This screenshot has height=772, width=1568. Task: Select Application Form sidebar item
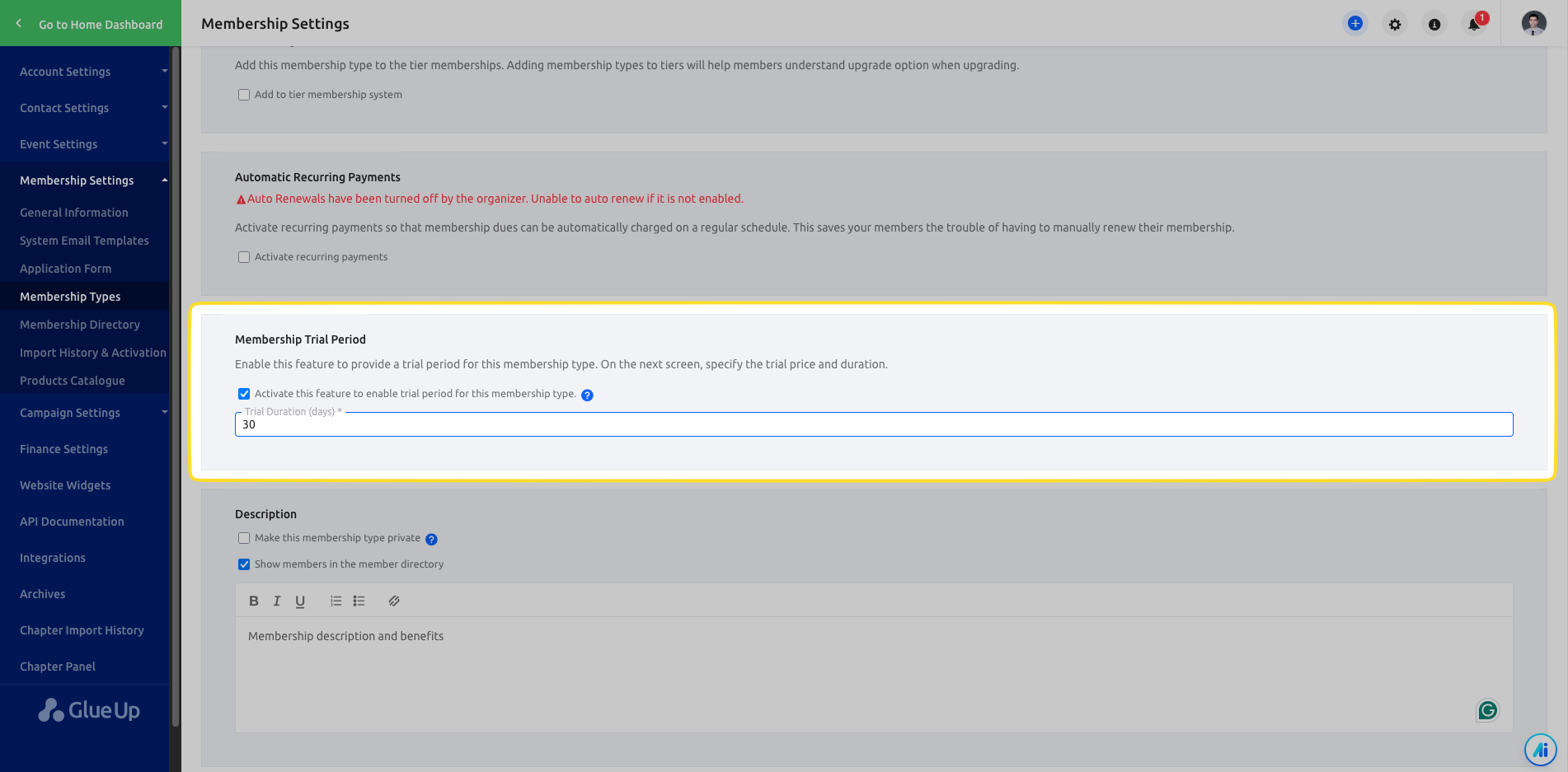click(66, 269)
